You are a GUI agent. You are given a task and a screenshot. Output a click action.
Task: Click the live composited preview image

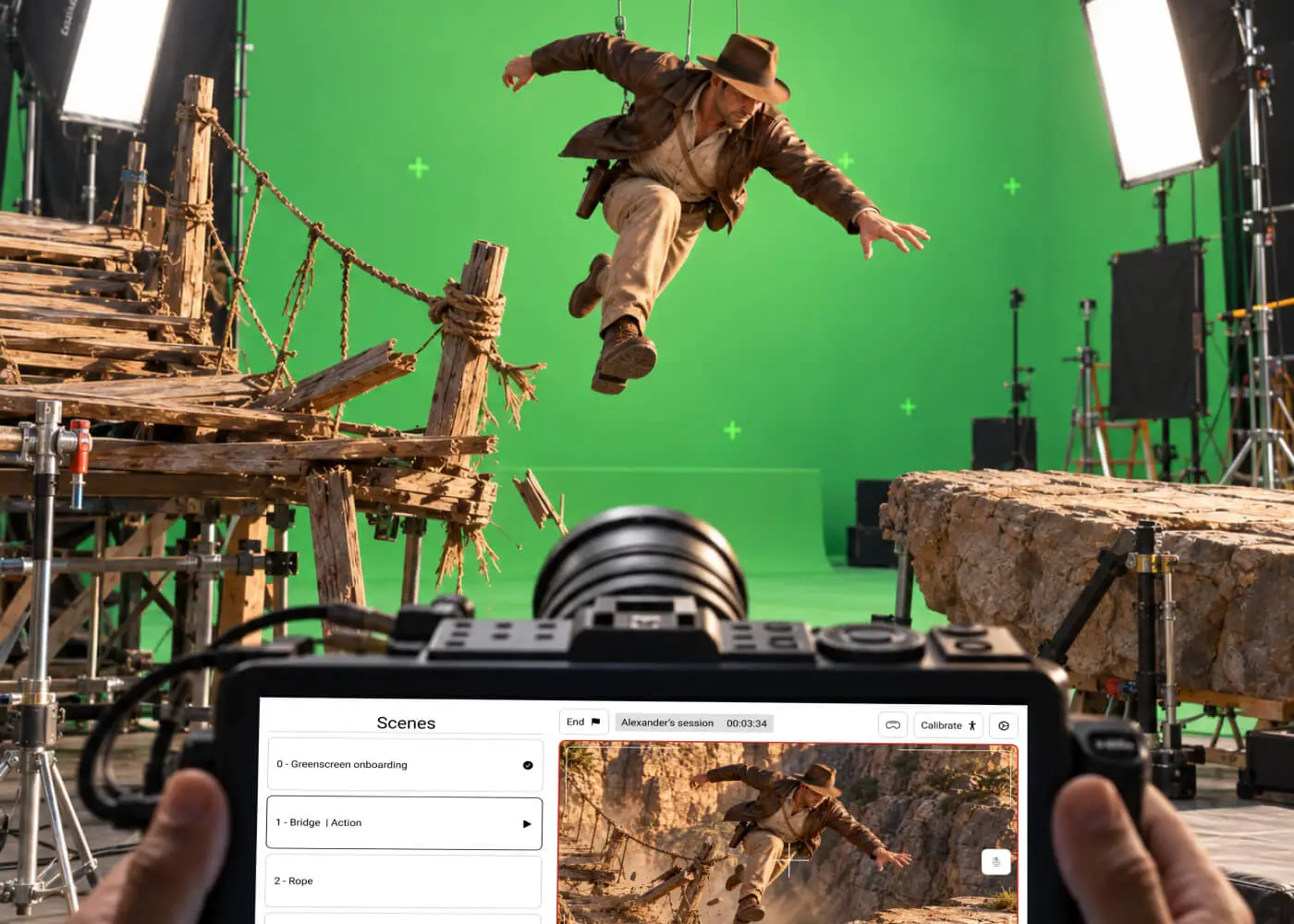coord(788,833)
